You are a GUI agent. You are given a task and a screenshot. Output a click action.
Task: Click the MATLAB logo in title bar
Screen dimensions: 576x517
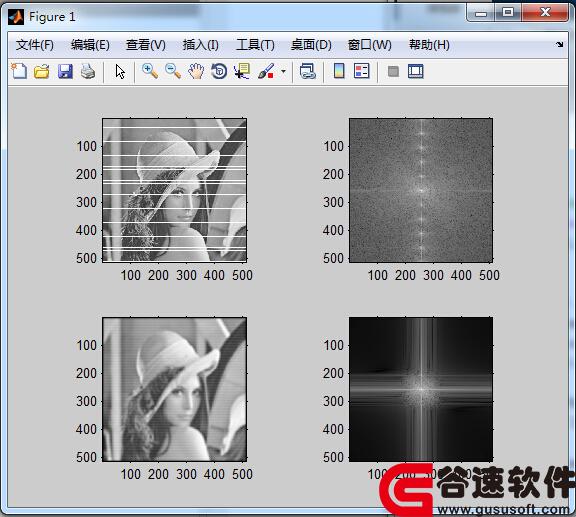(16, 17)
